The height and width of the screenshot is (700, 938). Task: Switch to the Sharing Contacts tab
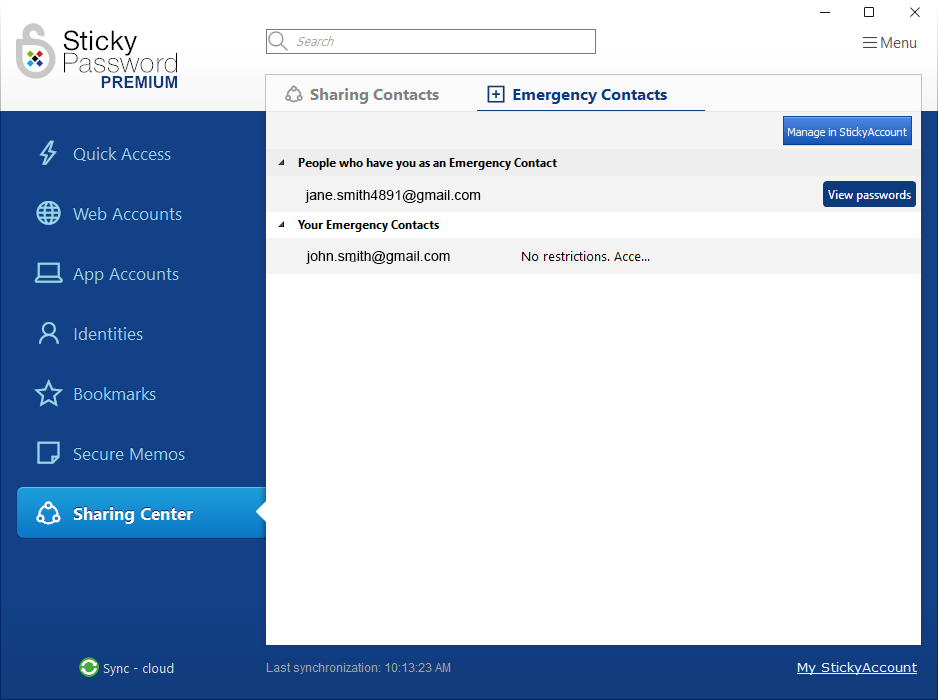point(362,95)
